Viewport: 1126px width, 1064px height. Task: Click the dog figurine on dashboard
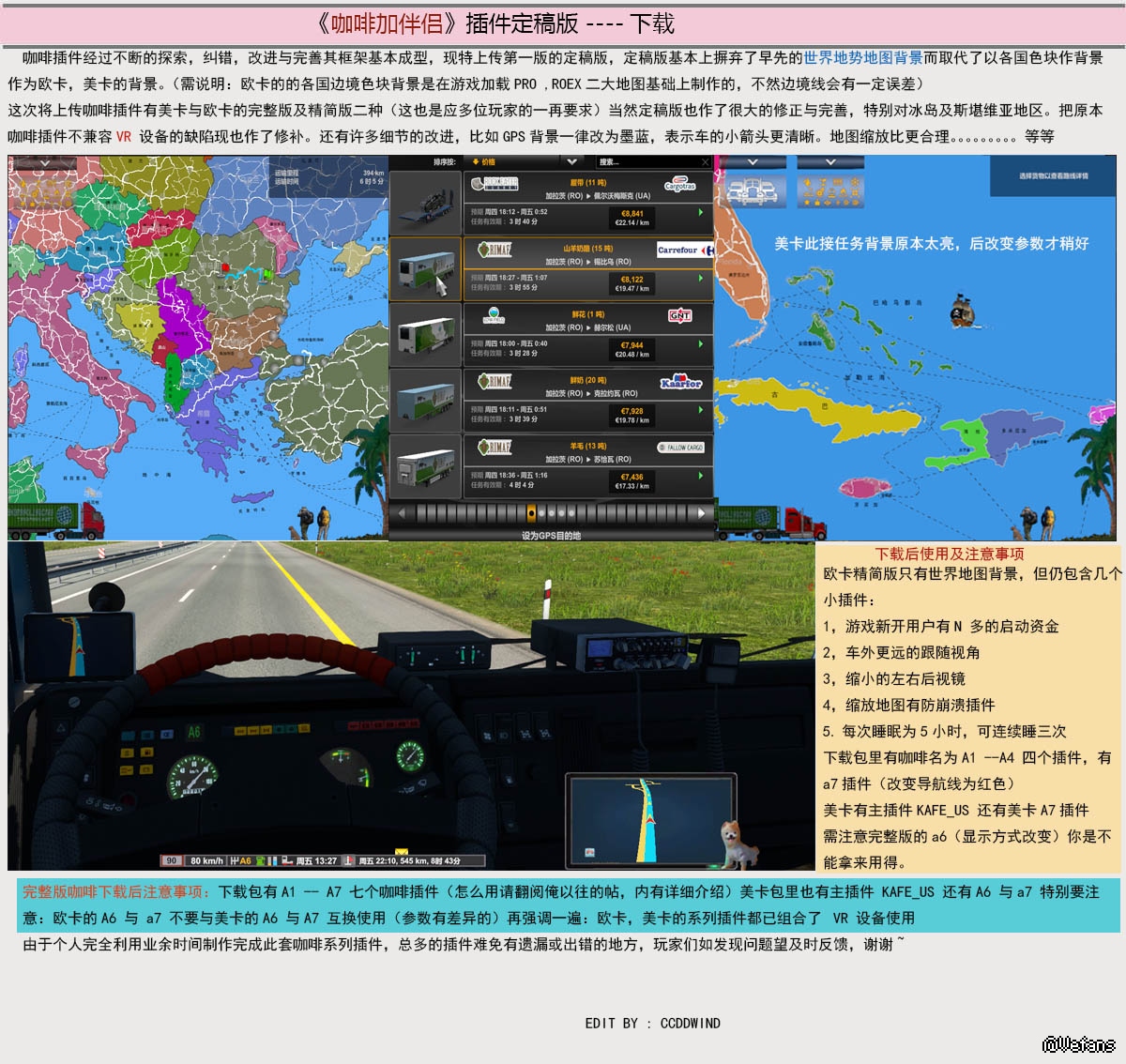point(740,844)
